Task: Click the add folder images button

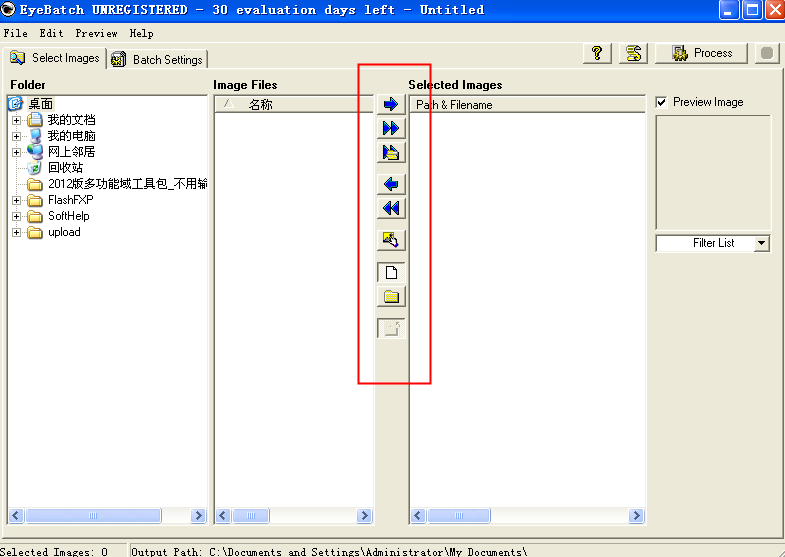Action: pyautogui.click(x=391, y=152)
